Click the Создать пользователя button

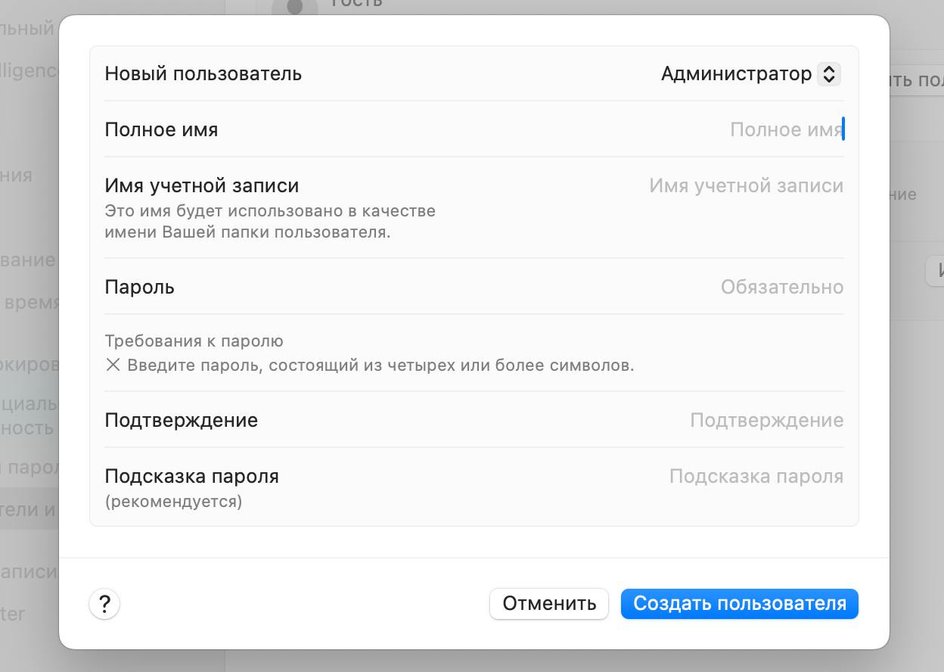(x=739, y=604)
